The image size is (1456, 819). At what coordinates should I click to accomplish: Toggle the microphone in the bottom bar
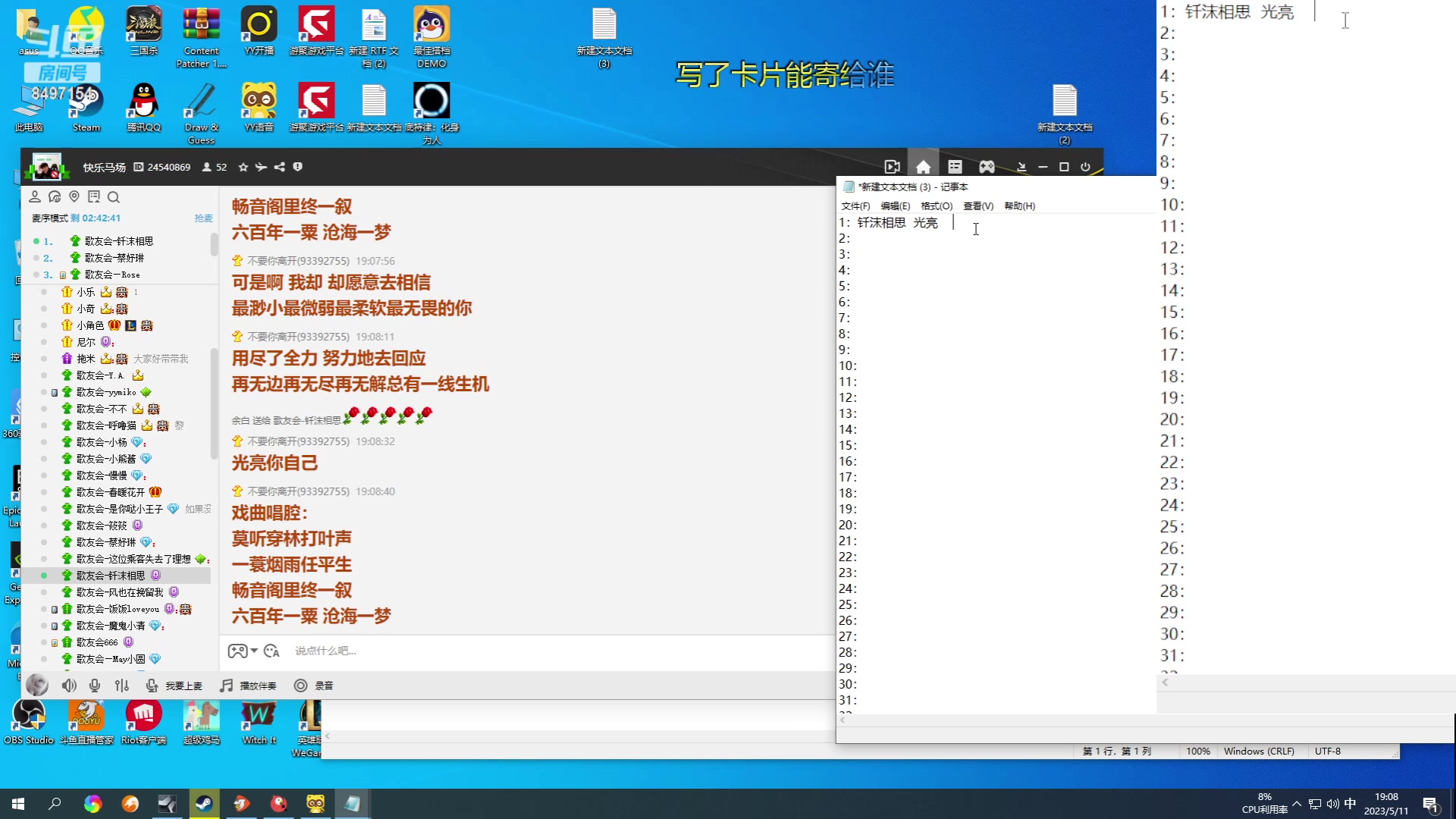coord(95,686)
